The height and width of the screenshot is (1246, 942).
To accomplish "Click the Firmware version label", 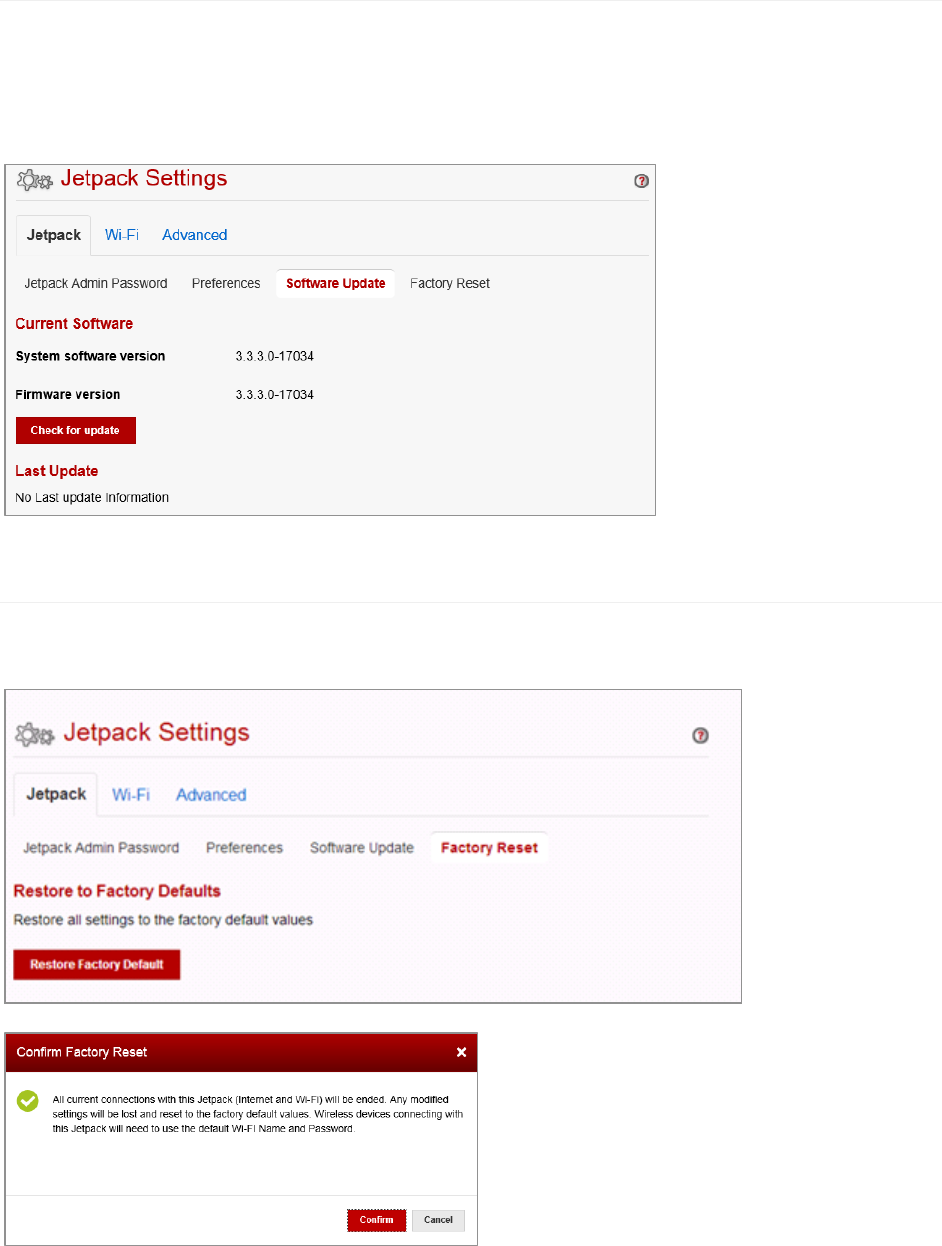I will coord(68,395).
